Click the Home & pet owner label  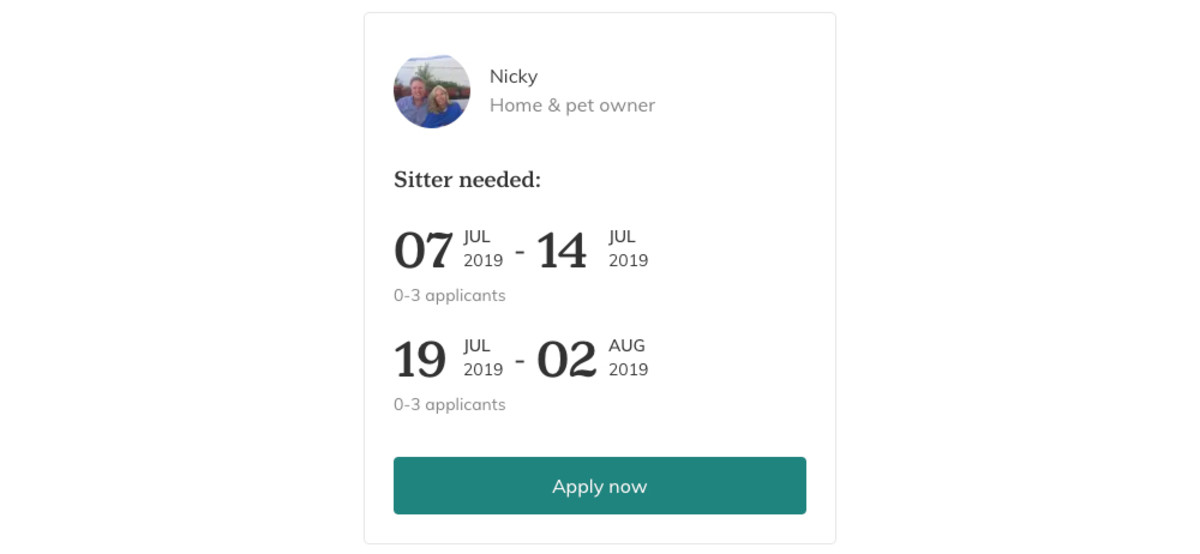[572, 105]
